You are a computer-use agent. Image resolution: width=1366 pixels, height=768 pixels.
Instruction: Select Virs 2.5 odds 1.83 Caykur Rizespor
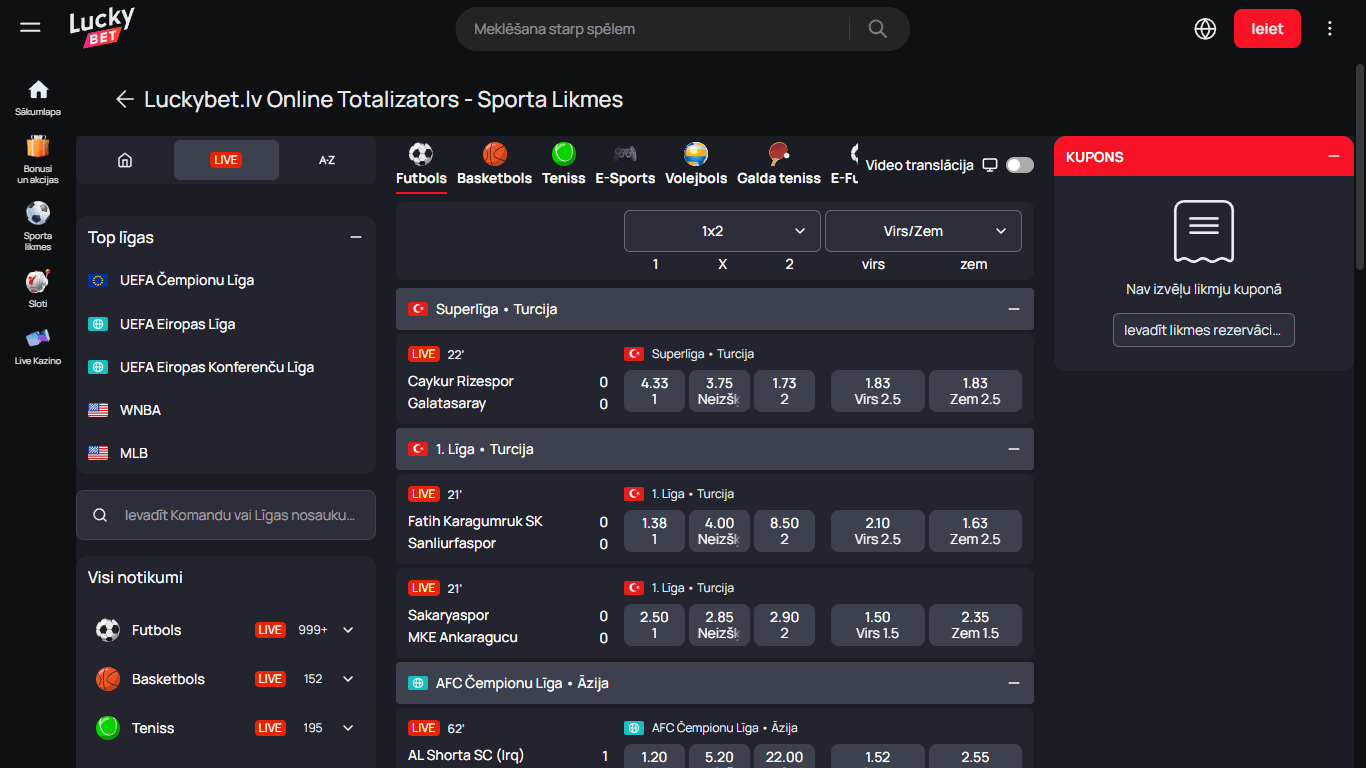877,391
